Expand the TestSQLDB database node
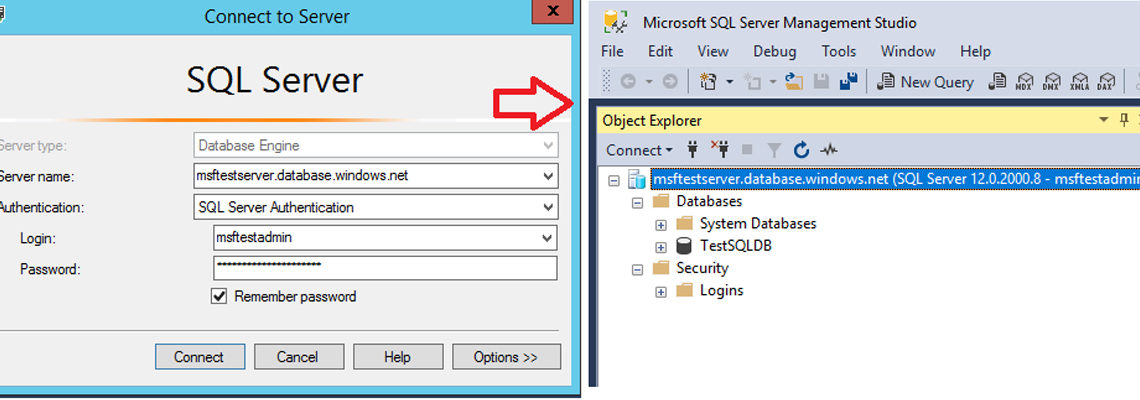The height and width of the screenshot is (400, 1140). tap(661, 247)
